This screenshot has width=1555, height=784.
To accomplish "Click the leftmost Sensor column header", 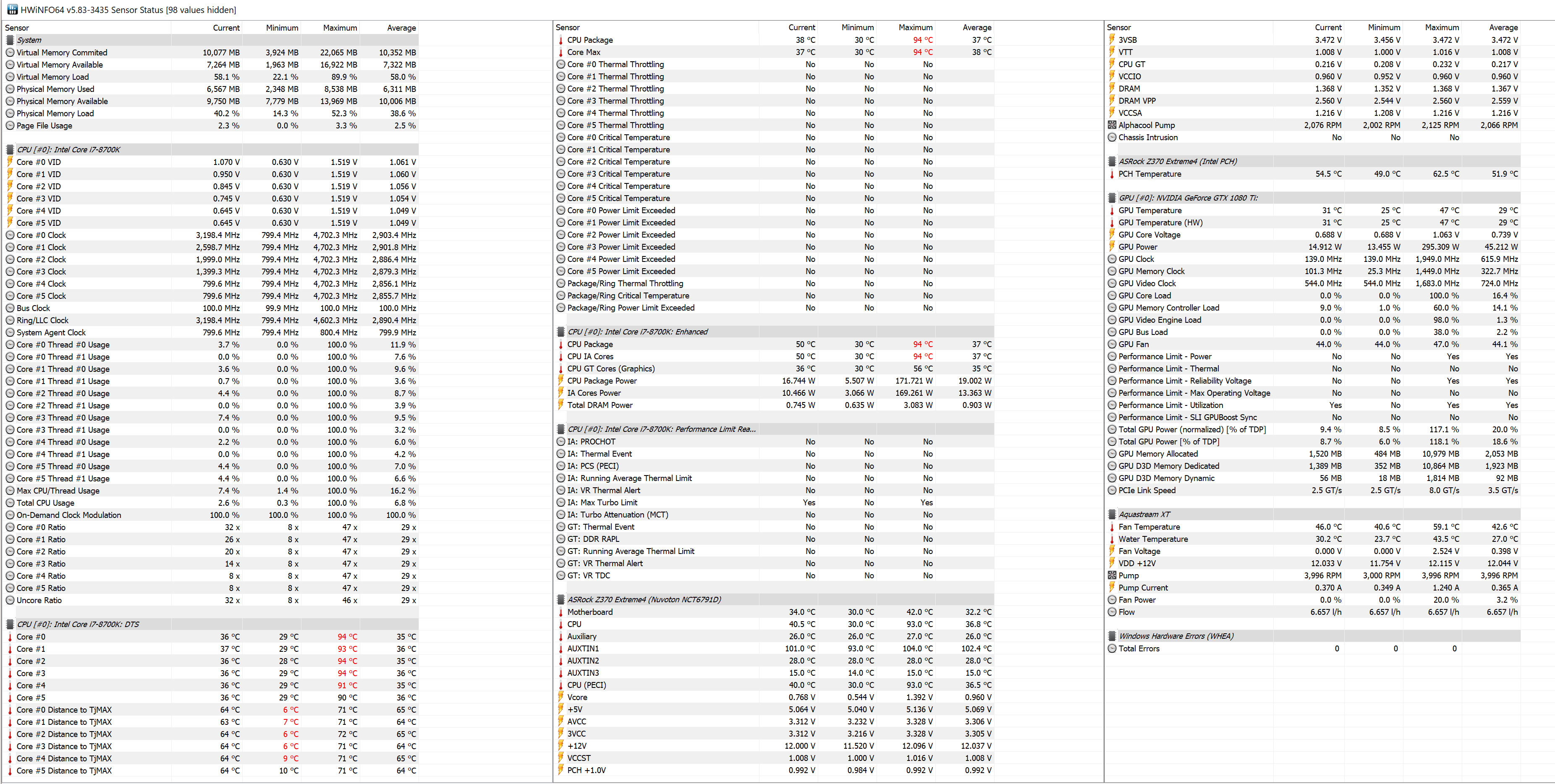I will 17,28.
